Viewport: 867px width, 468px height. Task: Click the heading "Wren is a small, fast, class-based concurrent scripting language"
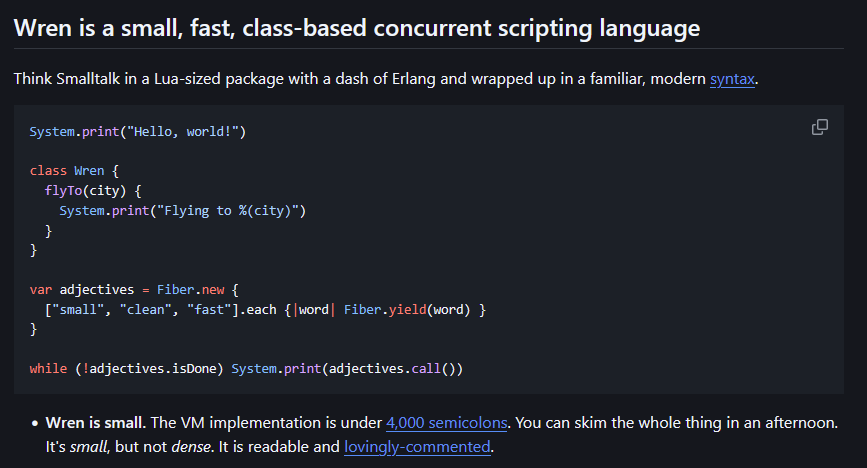(357, 28)
